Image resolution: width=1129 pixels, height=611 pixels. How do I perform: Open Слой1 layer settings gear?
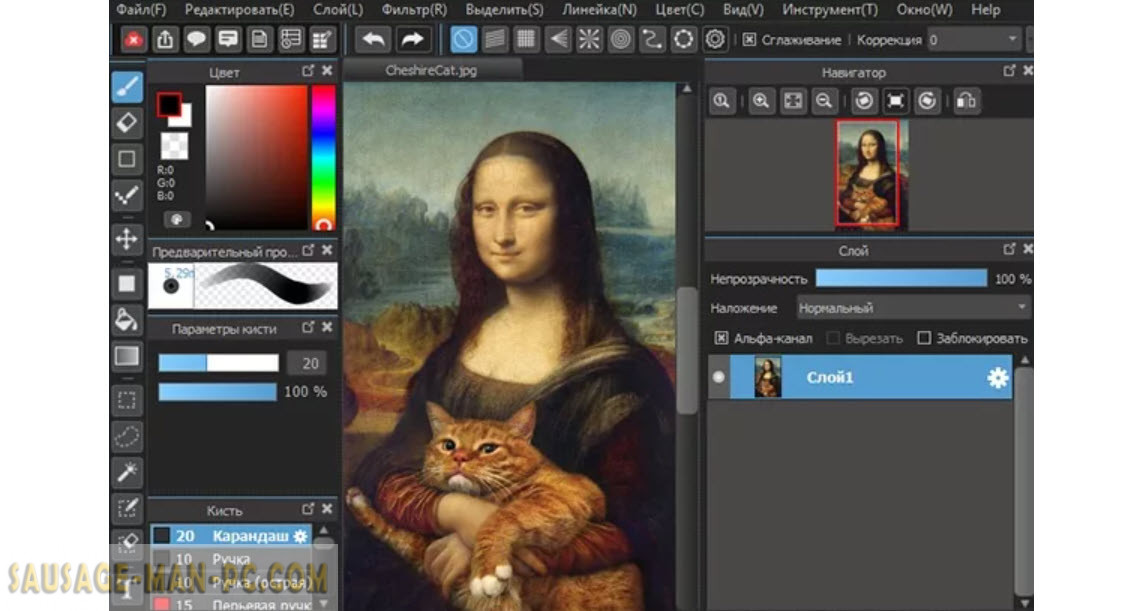997,378
